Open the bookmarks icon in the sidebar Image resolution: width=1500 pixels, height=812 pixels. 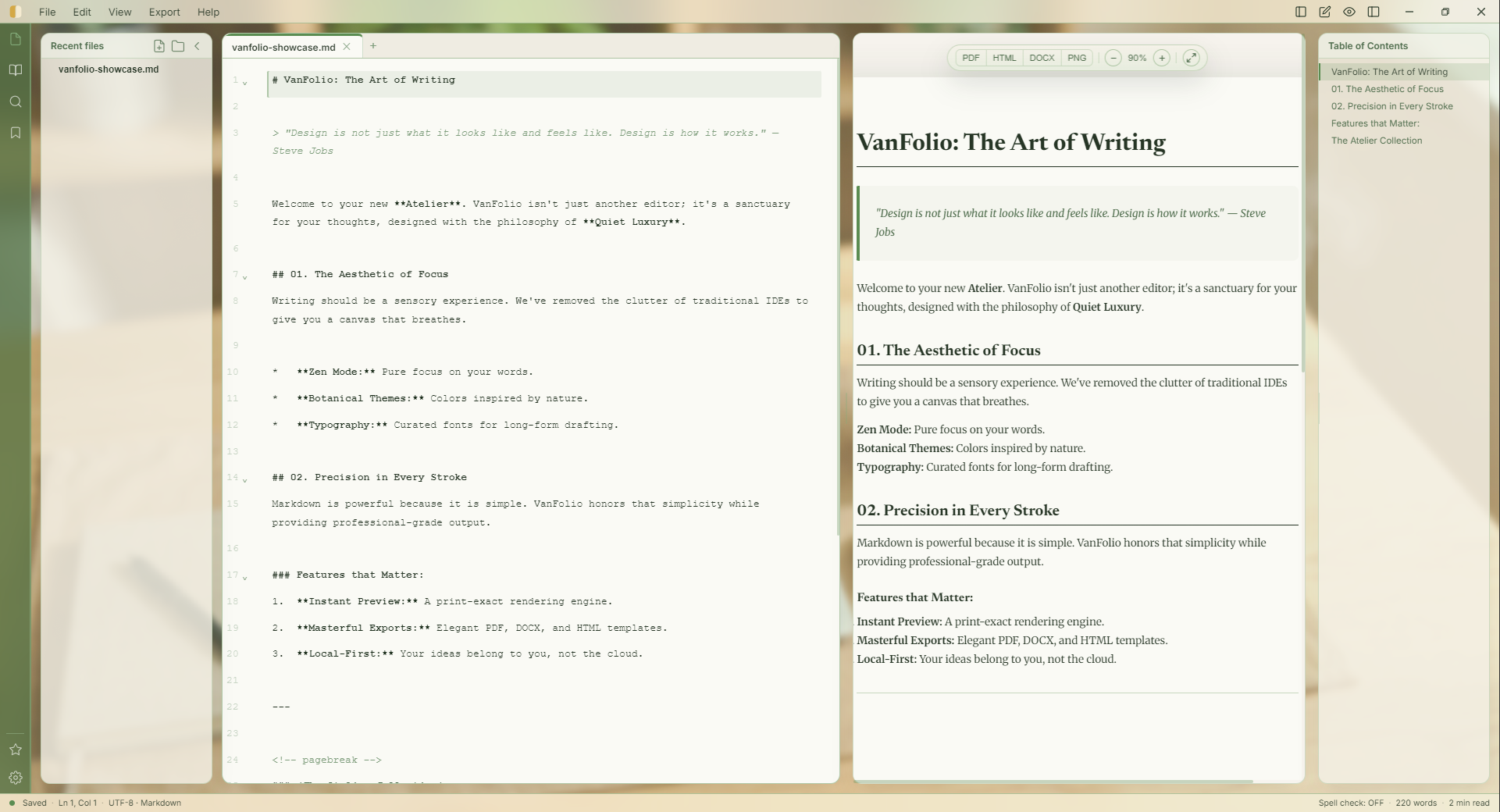click(16, 132)
